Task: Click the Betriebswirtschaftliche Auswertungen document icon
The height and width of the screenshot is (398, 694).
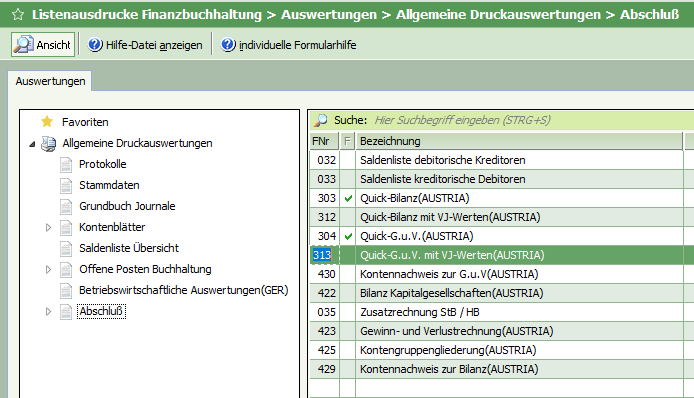Action: [x=66, y=290]
